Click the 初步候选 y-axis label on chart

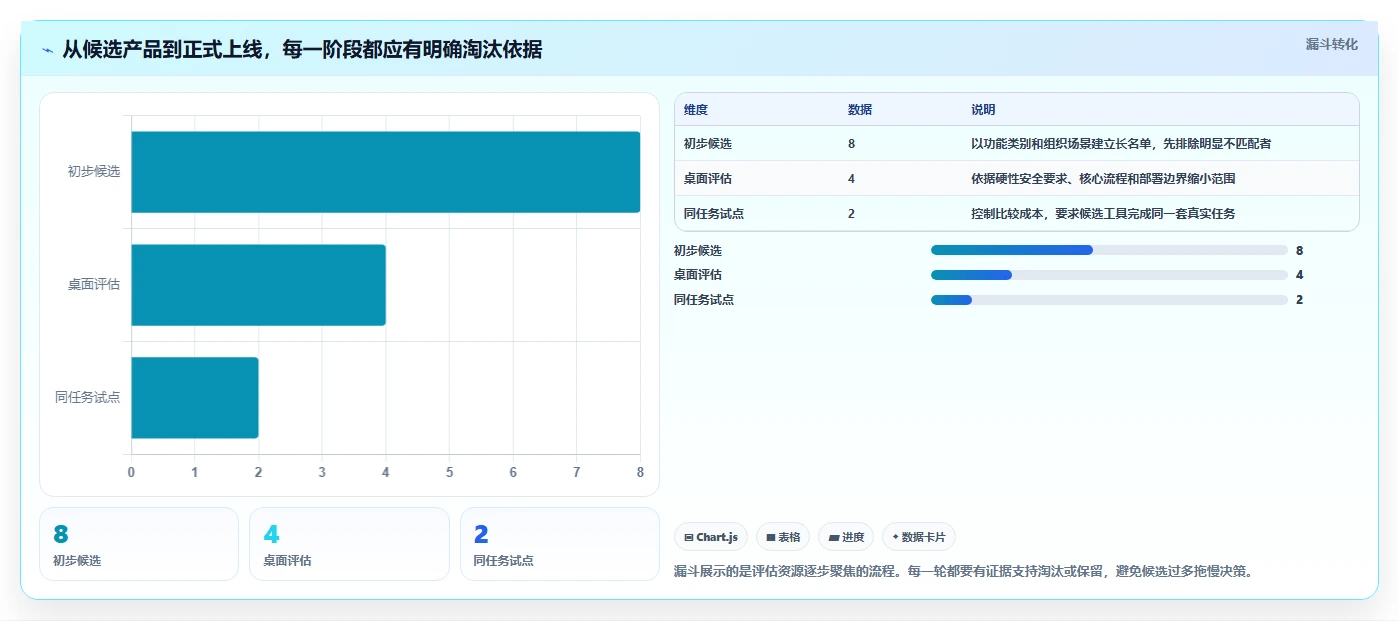[x=94, y=172]
